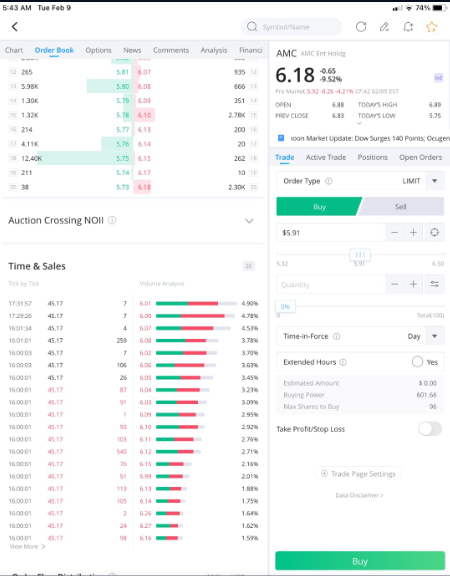The height and width of the screenshot is (576, 450).
Task: Add a price alert with bell icon
Action: pyautogui.click(x=408, y=27)
